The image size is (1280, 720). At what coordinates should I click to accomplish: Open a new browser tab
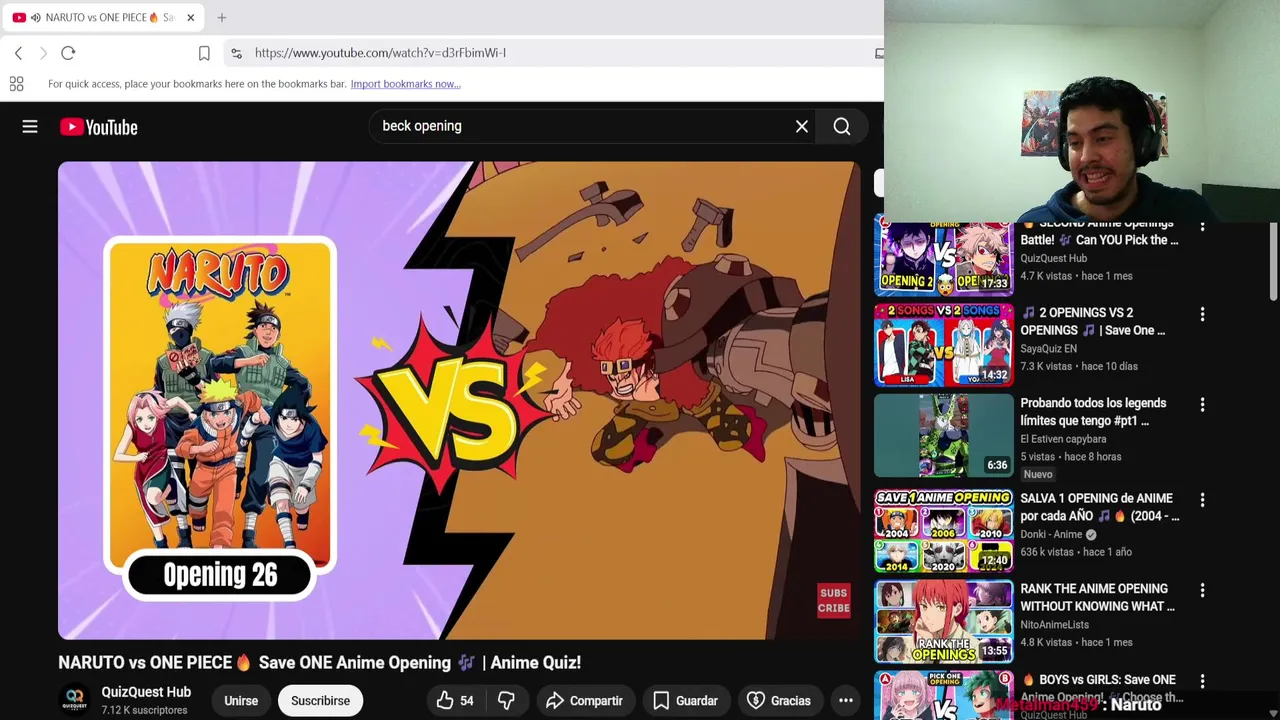(x=222, y=17)
